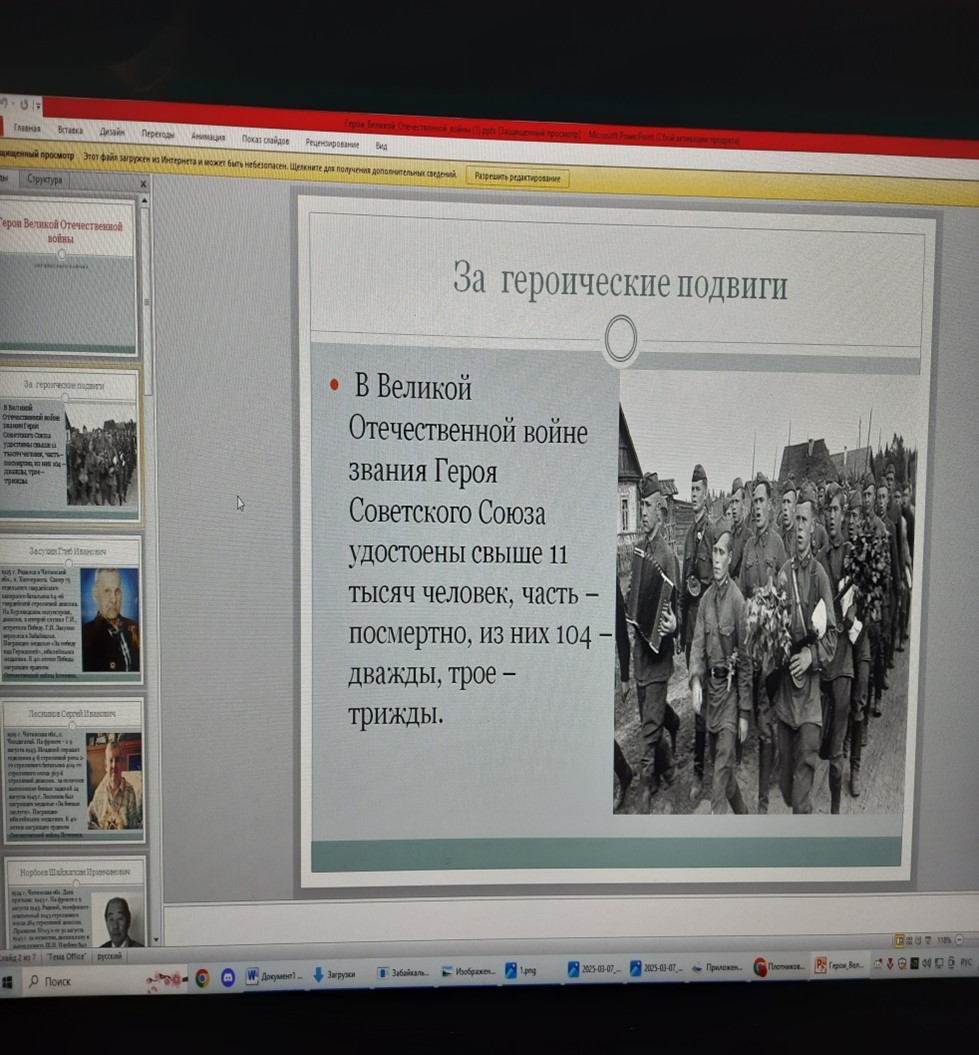Open the network icon in system tray
The image size is (979, 1055).
939,963
